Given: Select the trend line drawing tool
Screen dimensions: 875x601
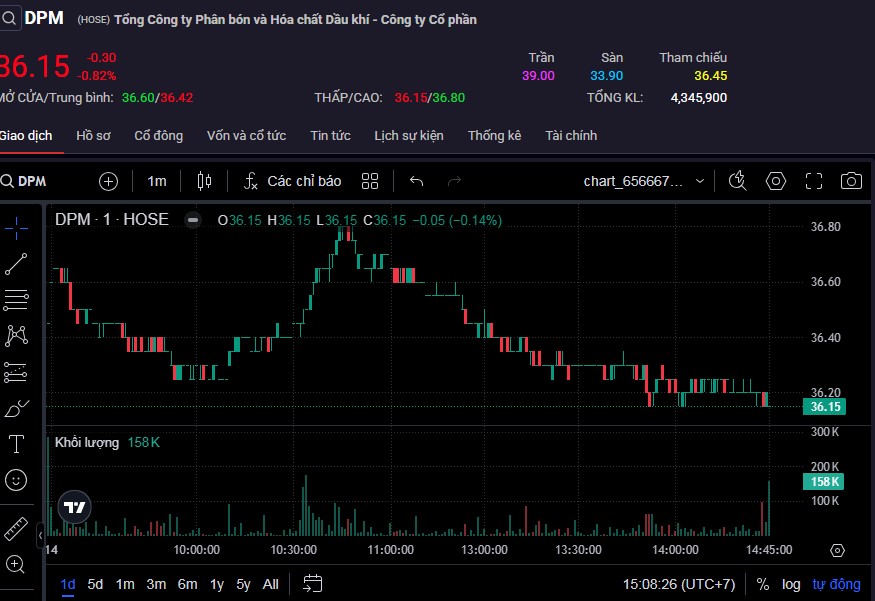Looking at the screenshot, I should (16, 264).
